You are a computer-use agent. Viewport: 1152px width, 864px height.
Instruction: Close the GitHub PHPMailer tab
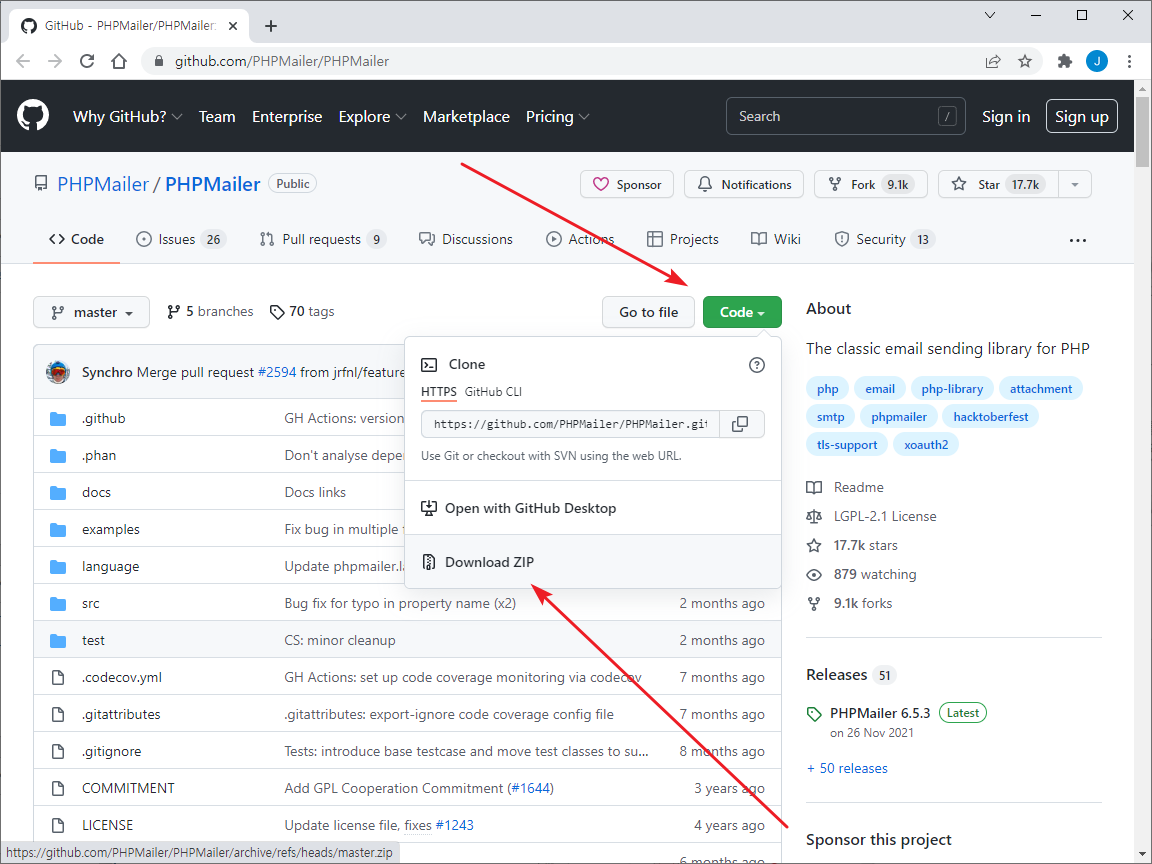pos(233,26)
